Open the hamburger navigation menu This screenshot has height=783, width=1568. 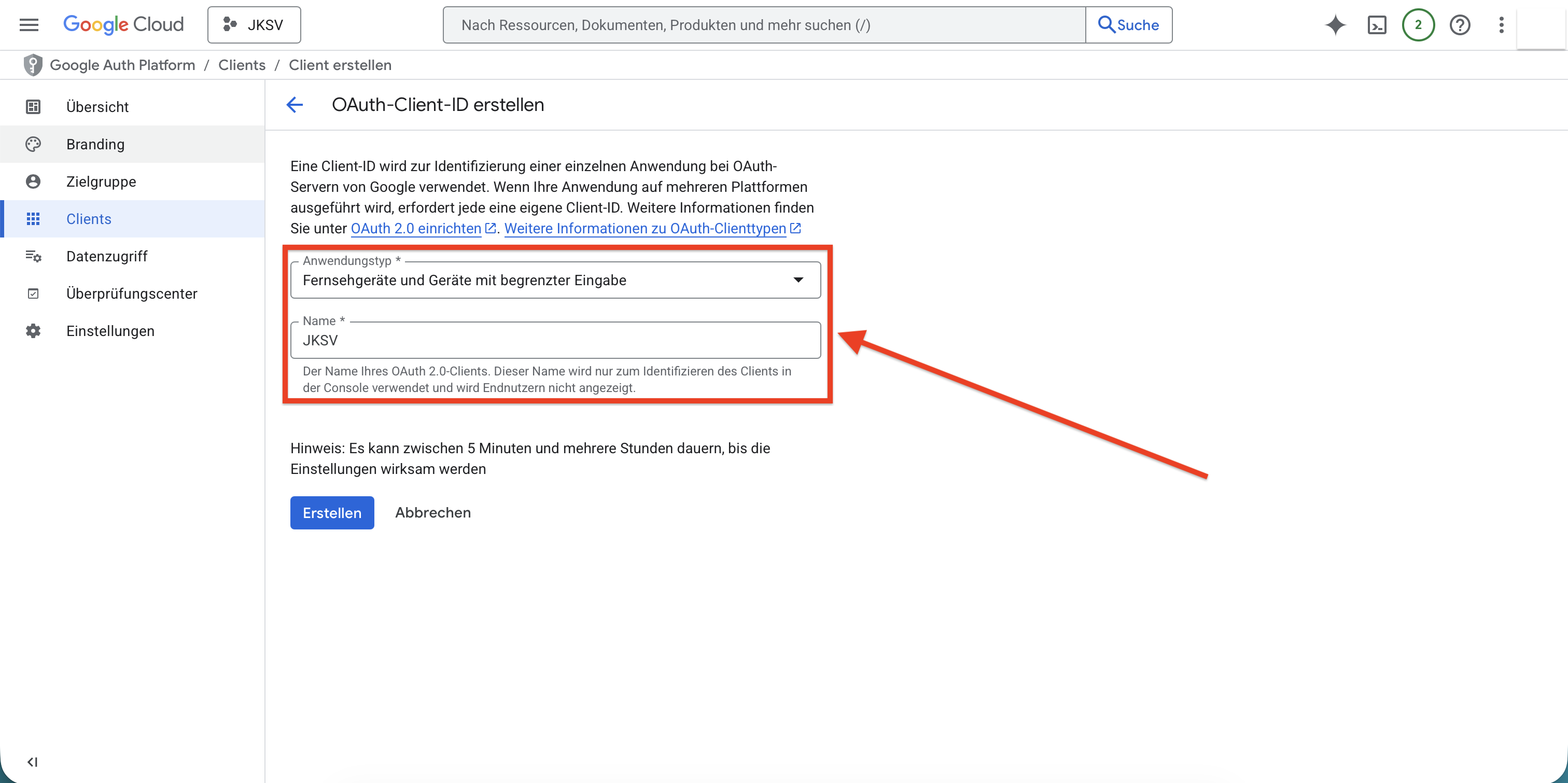pyautogui.click(x=29, y=25)
